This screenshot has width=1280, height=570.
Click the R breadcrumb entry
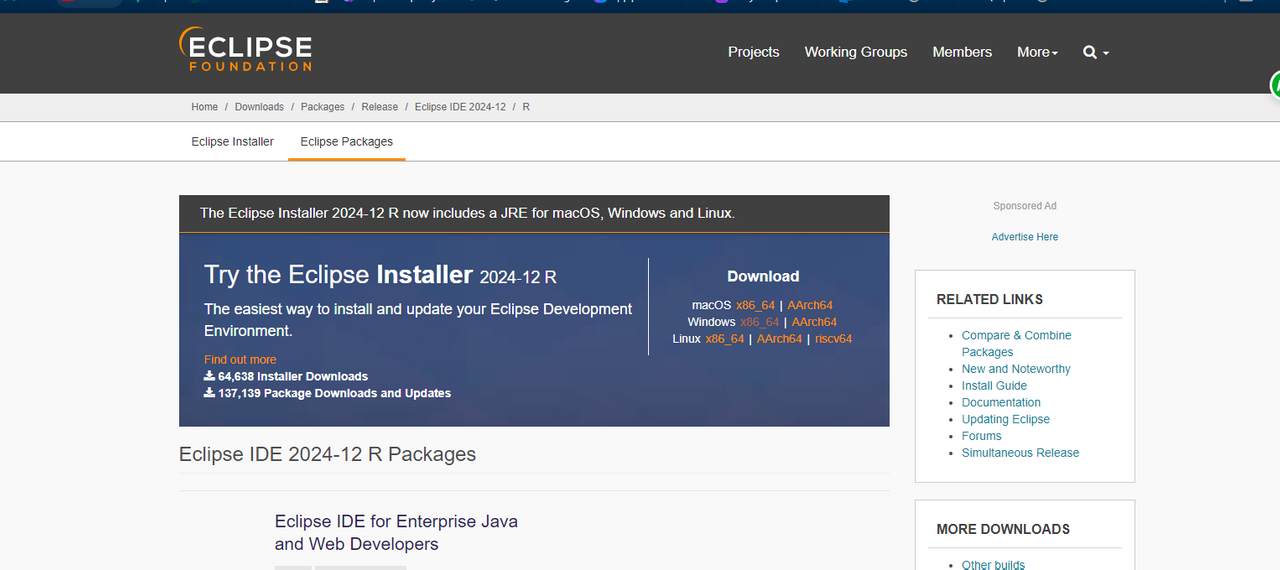click(x=526, y=107)
